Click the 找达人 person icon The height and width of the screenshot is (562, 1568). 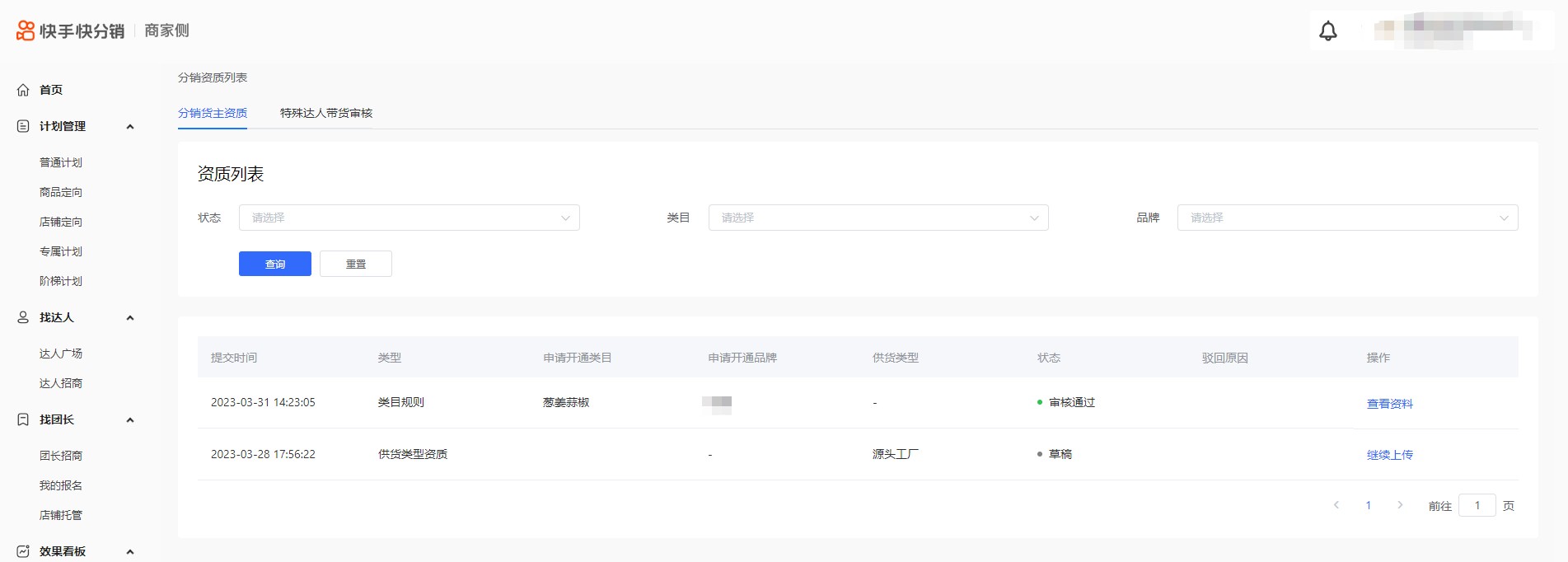coord(23,317)
